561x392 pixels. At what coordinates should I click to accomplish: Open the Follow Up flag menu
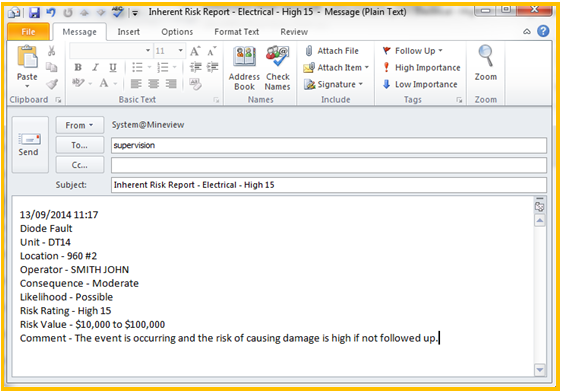(x=412, y=51)
